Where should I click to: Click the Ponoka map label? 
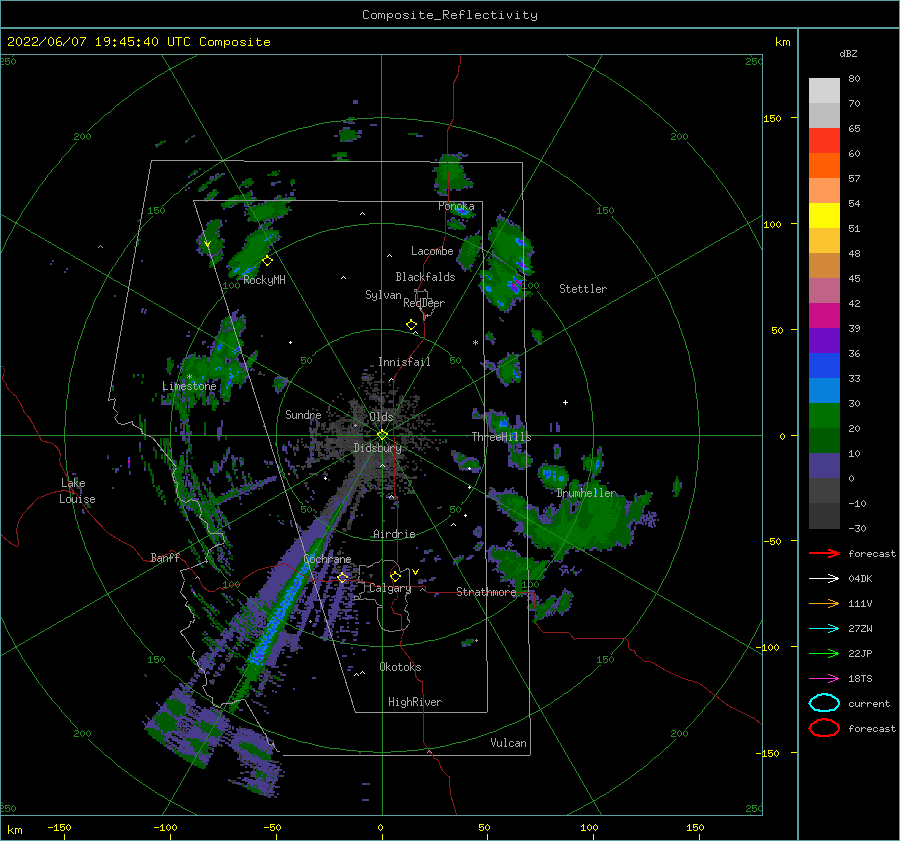tap(456, 206)
